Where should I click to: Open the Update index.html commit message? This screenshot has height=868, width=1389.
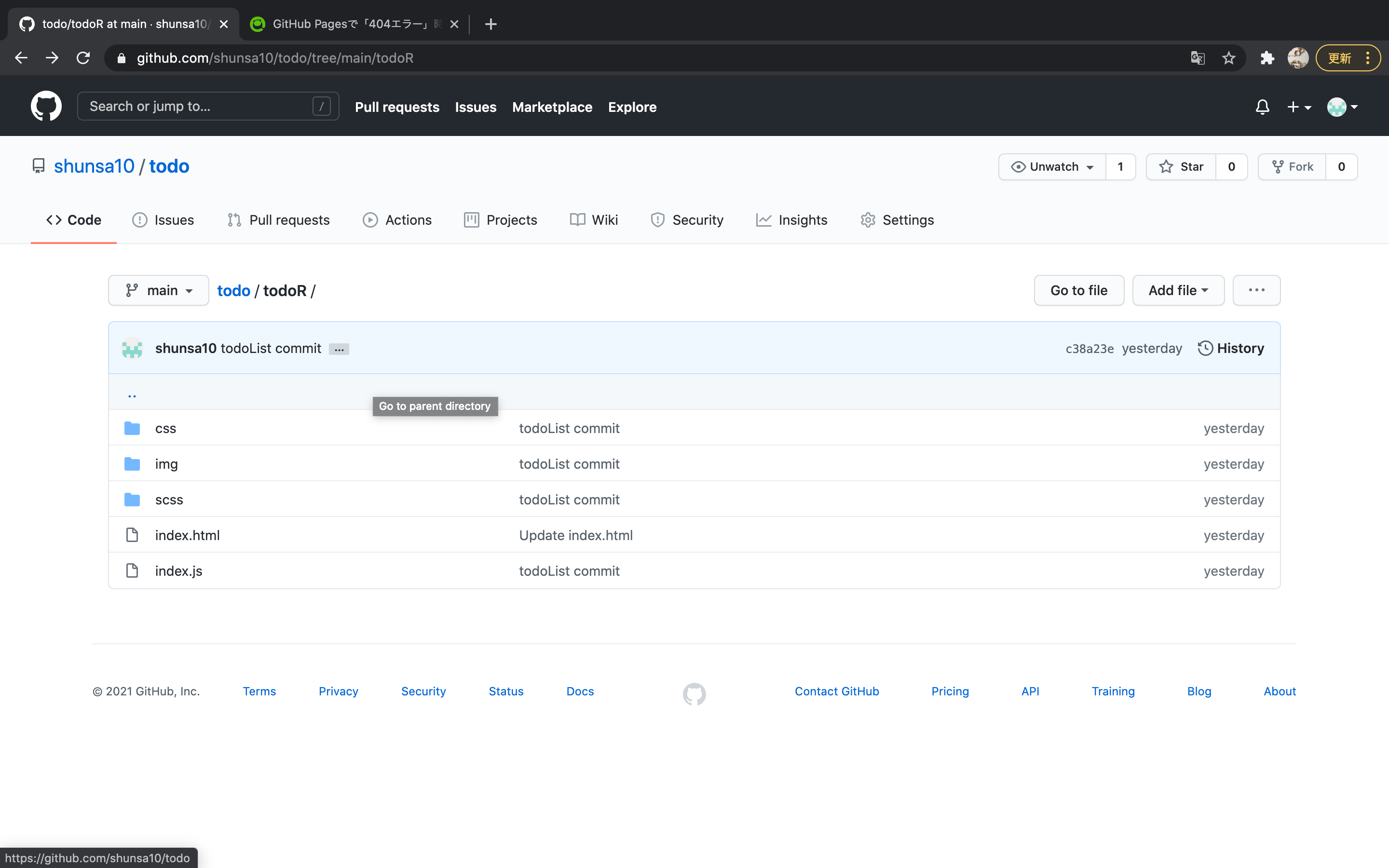pyautogui.click(x=576, y=535)
